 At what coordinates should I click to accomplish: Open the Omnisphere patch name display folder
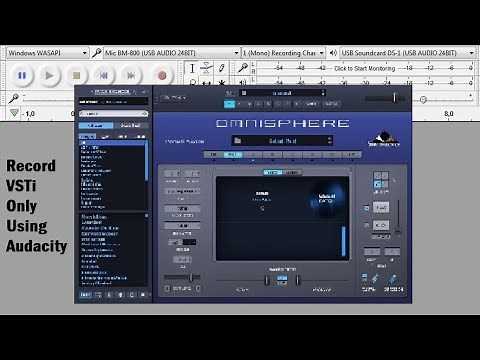point(237,140)
